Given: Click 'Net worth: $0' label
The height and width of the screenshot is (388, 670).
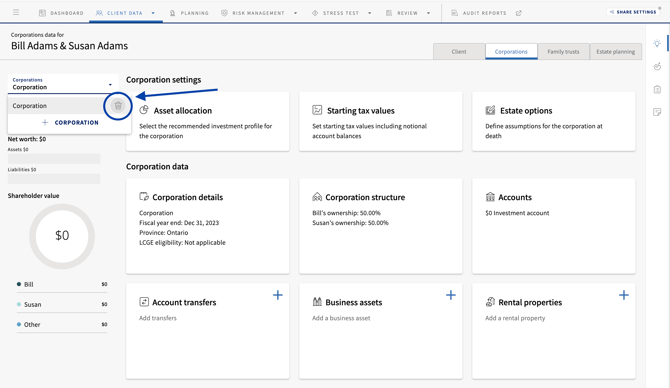Looking at the screenshot, I should click(27, 139).
